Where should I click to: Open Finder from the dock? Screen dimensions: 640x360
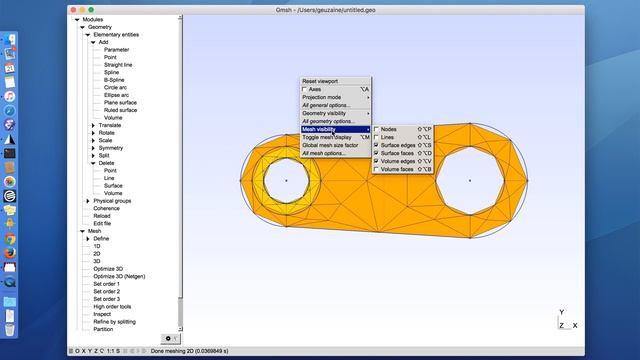click(x=9, y=40)
